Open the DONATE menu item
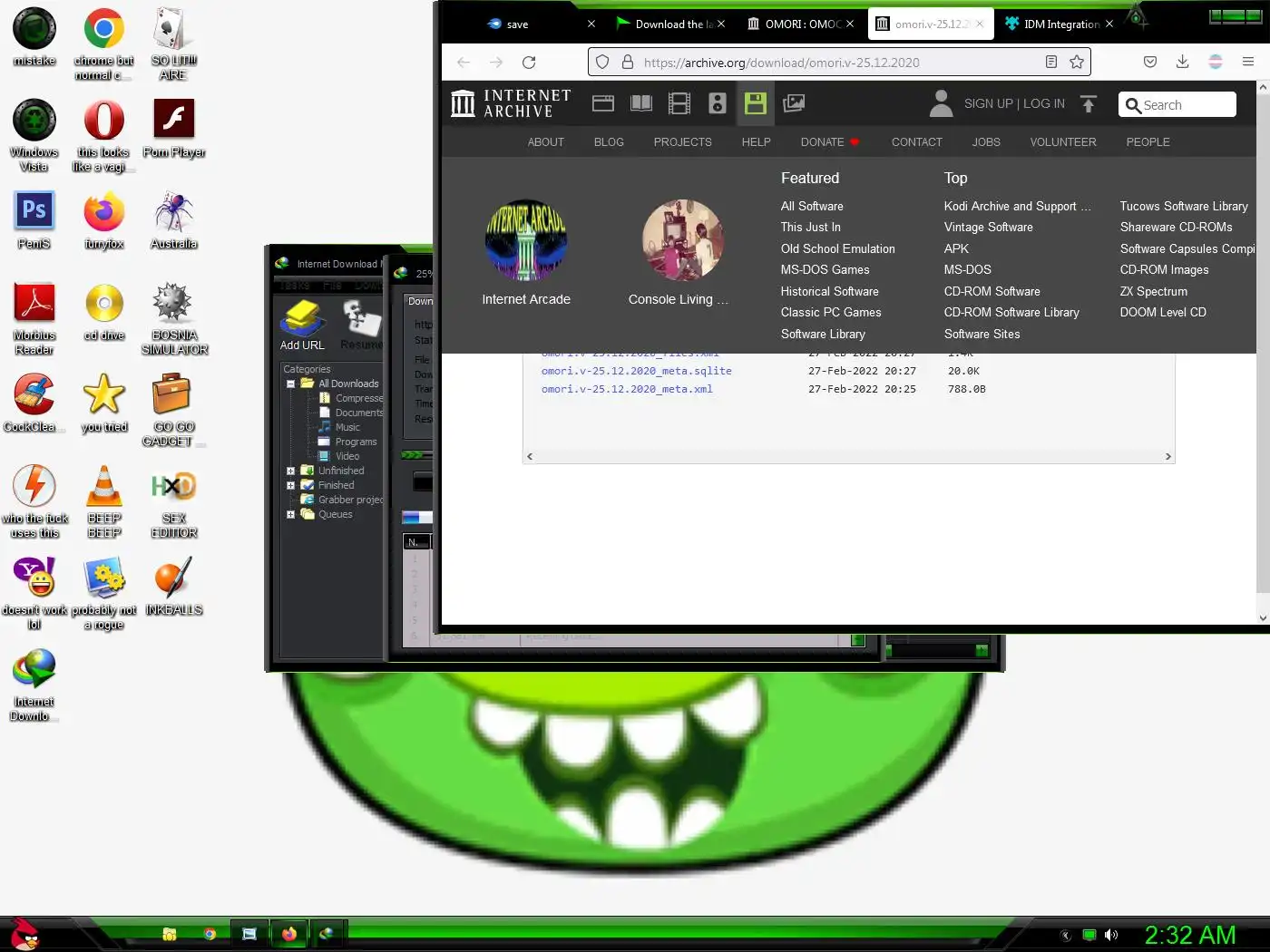 click(x=829, y=142)
